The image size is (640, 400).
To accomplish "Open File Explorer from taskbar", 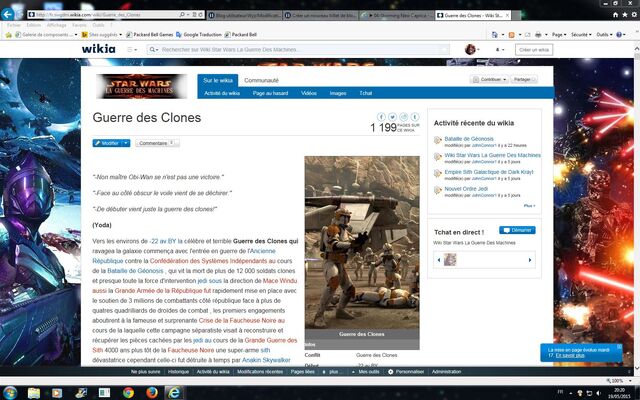I will click(34, 393).
